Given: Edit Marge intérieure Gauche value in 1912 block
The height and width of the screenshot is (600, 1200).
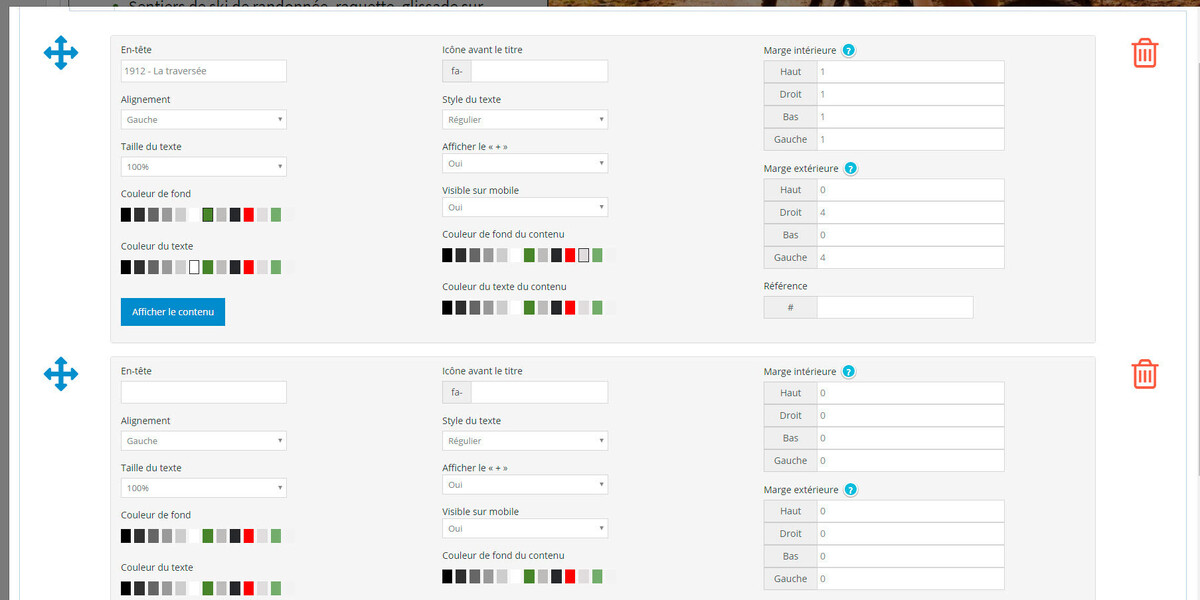Looking at the screenshot, I should coord(910,139).
